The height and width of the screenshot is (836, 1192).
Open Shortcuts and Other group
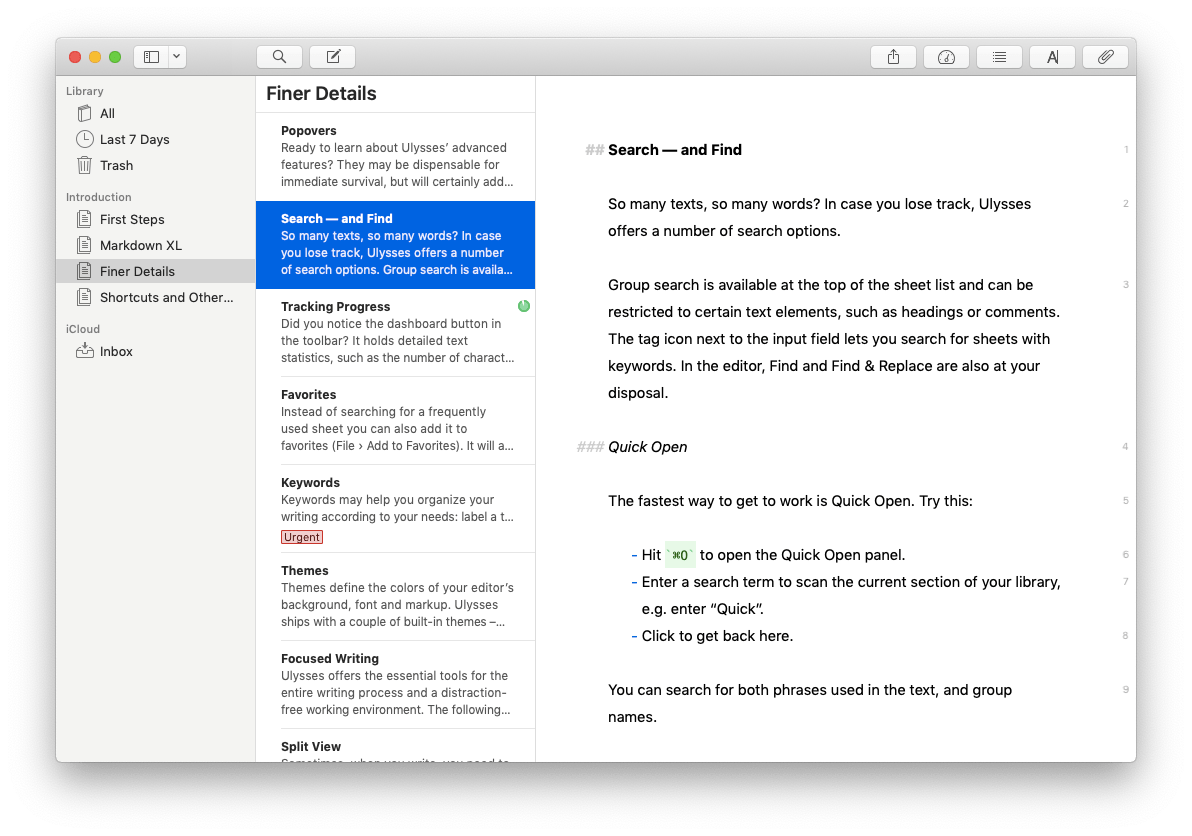pyautogui.click(x=155, y=297)
